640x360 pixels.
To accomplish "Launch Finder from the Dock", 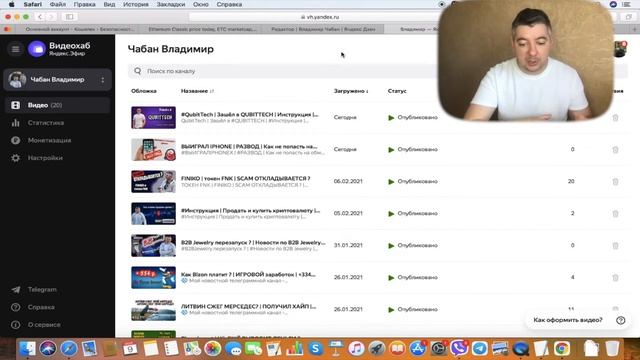I will 27,349.
